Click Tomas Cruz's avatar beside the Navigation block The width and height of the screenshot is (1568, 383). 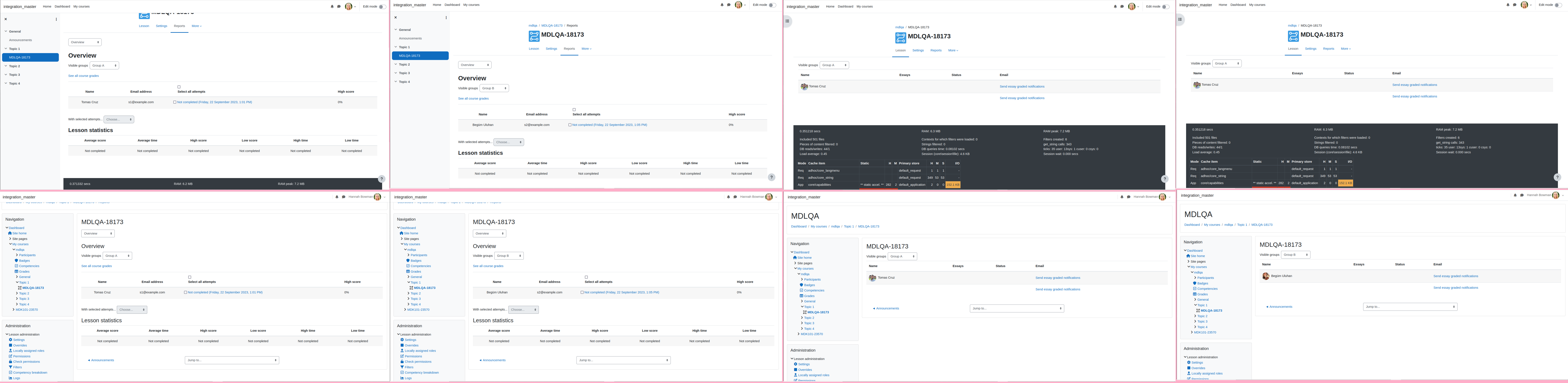tap(872, 278)
